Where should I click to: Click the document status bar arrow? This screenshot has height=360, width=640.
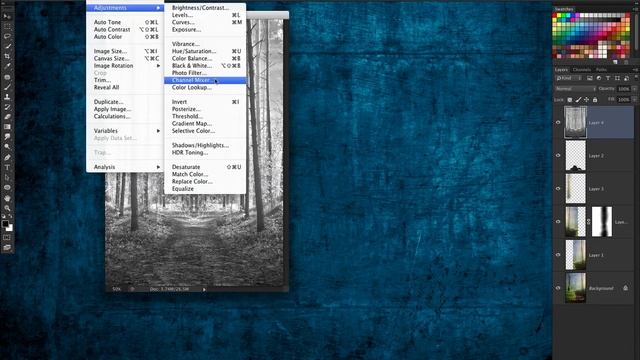204,289
